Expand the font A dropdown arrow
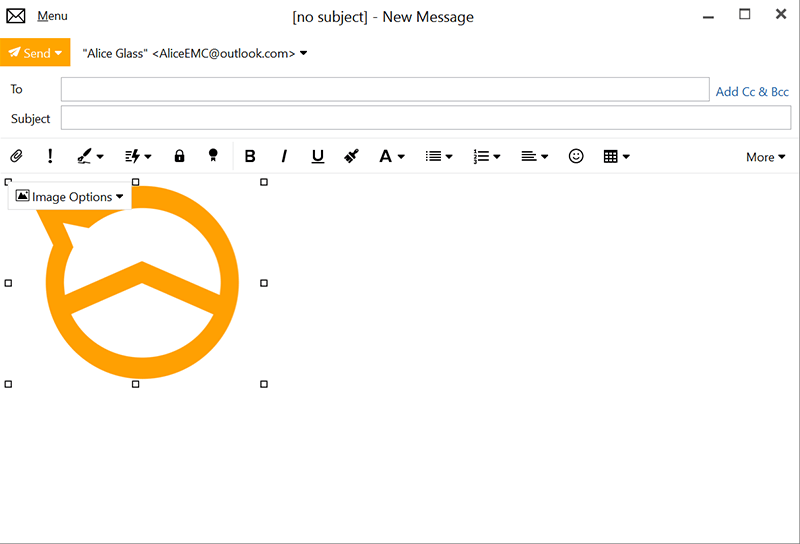Viewport: 800px width, 544px height. tap(402, 157)
